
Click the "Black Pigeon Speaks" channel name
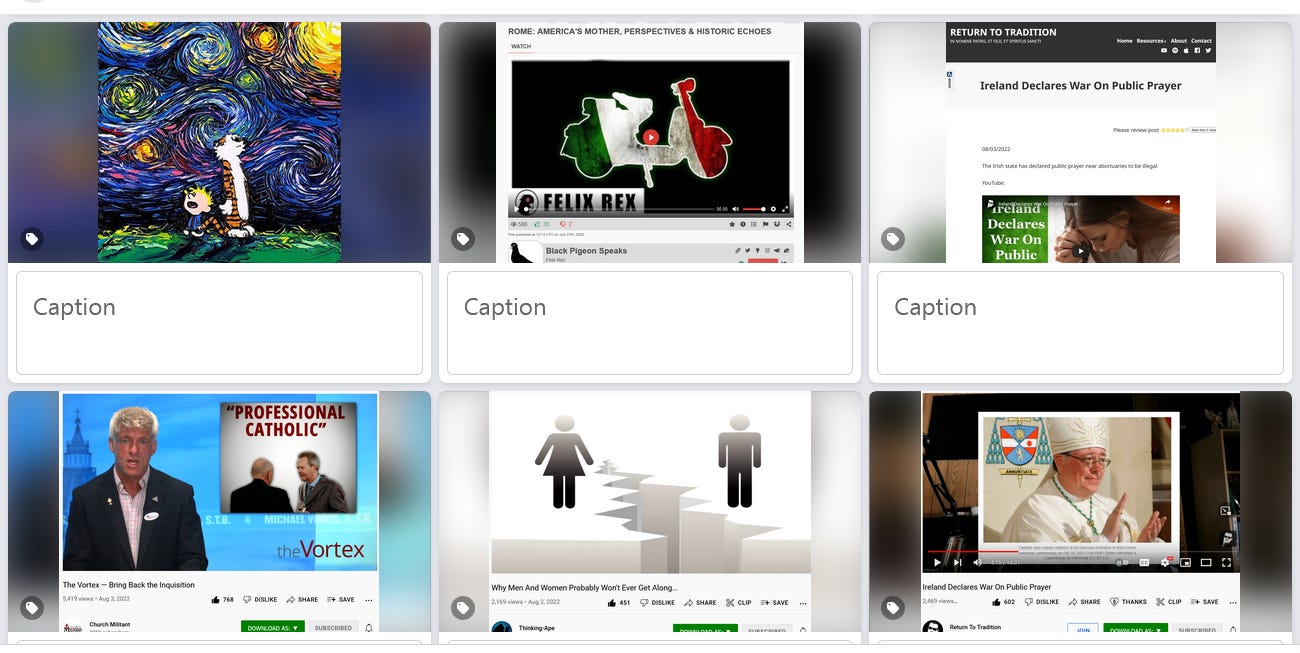[586, 251]
